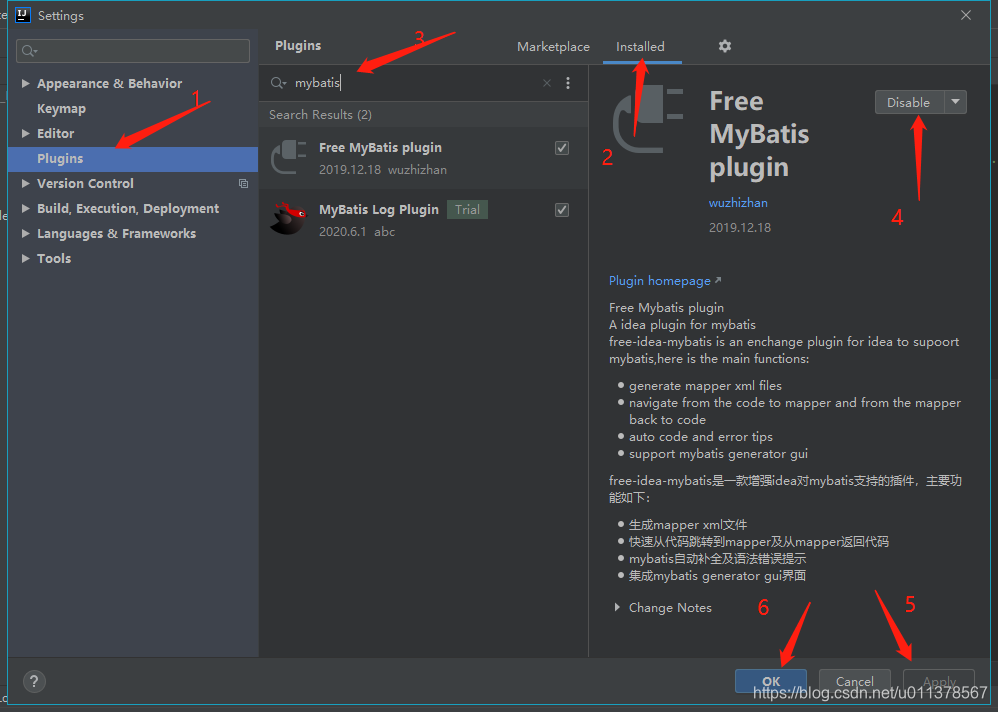Click the "auto code and error tips" bullet
This screenshot has width=998, height=712.
tap(701, 436)
